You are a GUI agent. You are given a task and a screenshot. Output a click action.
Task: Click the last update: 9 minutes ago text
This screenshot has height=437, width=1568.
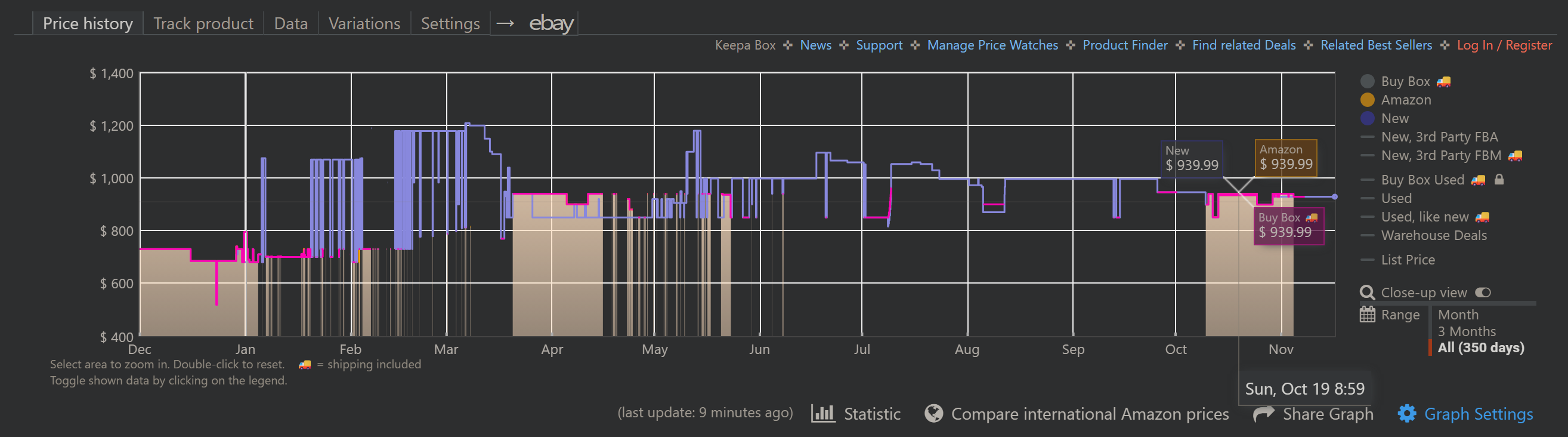[x=705, y=413]
